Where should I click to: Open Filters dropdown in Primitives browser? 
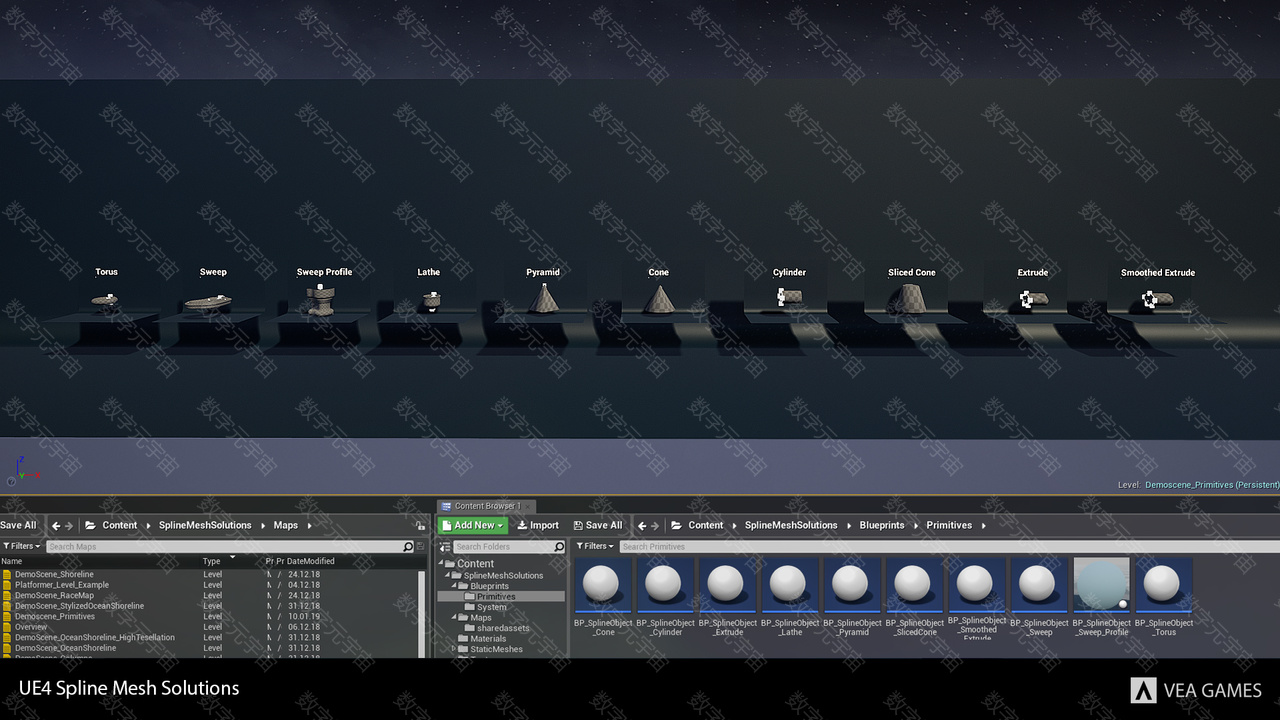(596, 546)
